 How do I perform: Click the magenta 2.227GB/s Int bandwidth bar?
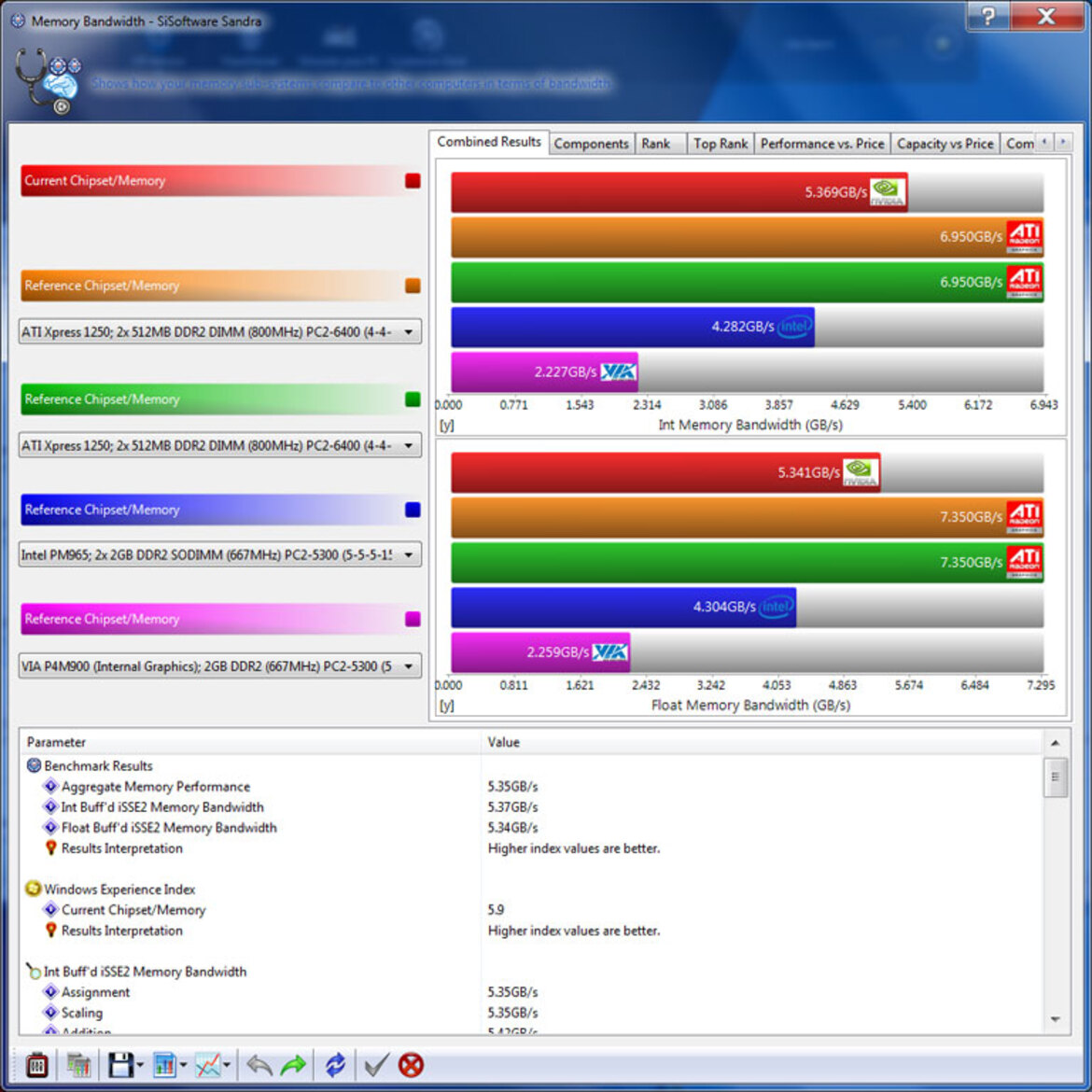544,371
